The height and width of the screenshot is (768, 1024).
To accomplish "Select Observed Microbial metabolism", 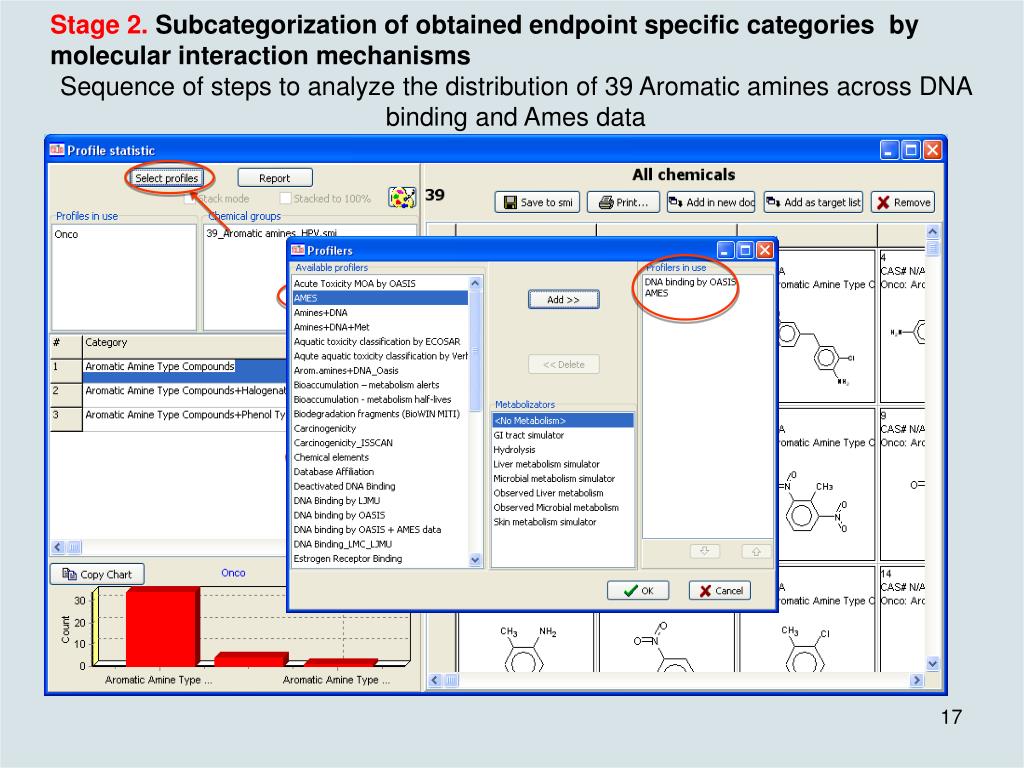I will (x=563, y=507).
